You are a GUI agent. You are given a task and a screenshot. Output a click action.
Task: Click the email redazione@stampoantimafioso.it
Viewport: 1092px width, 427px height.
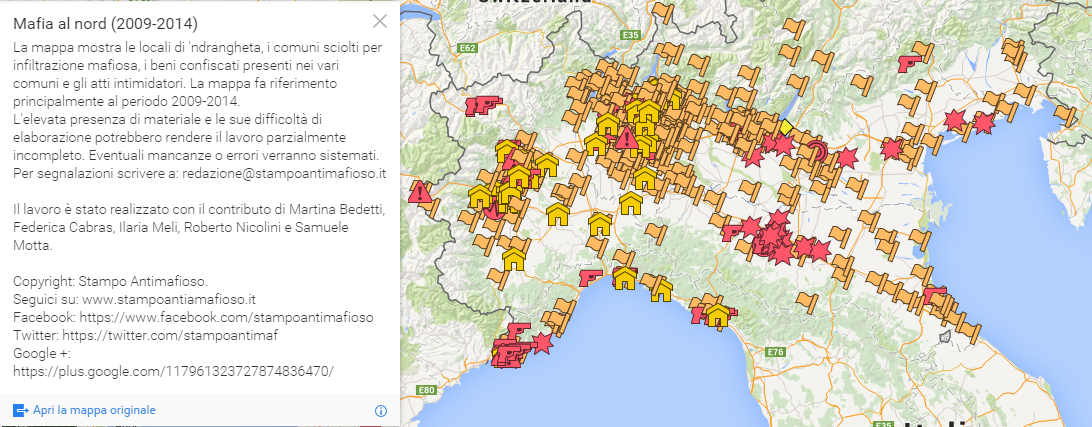[283, 173]
